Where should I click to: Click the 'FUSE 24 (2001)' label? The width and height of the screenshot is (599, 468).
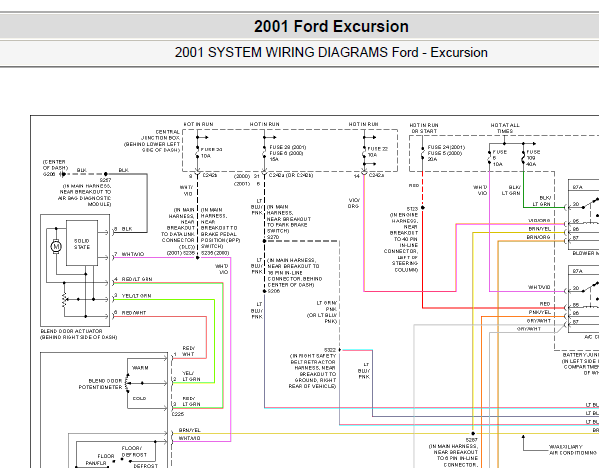tap(446, 147)
